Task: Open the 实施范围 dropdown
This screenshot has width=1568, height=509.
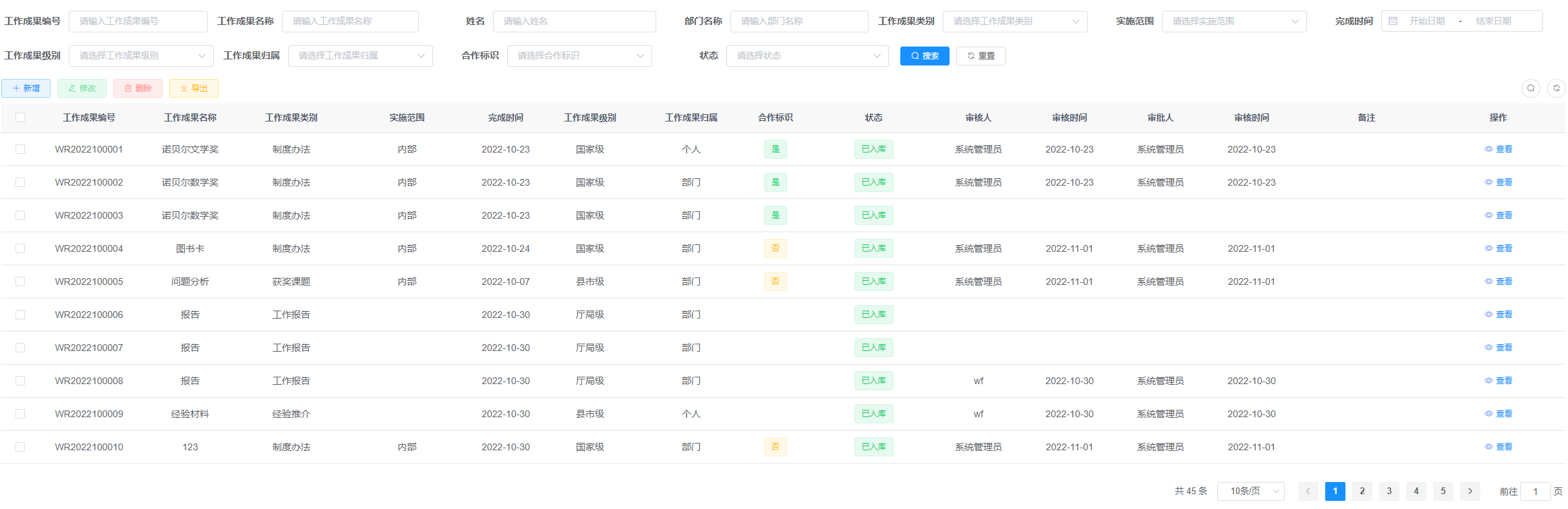Action: click(1234, 22)
